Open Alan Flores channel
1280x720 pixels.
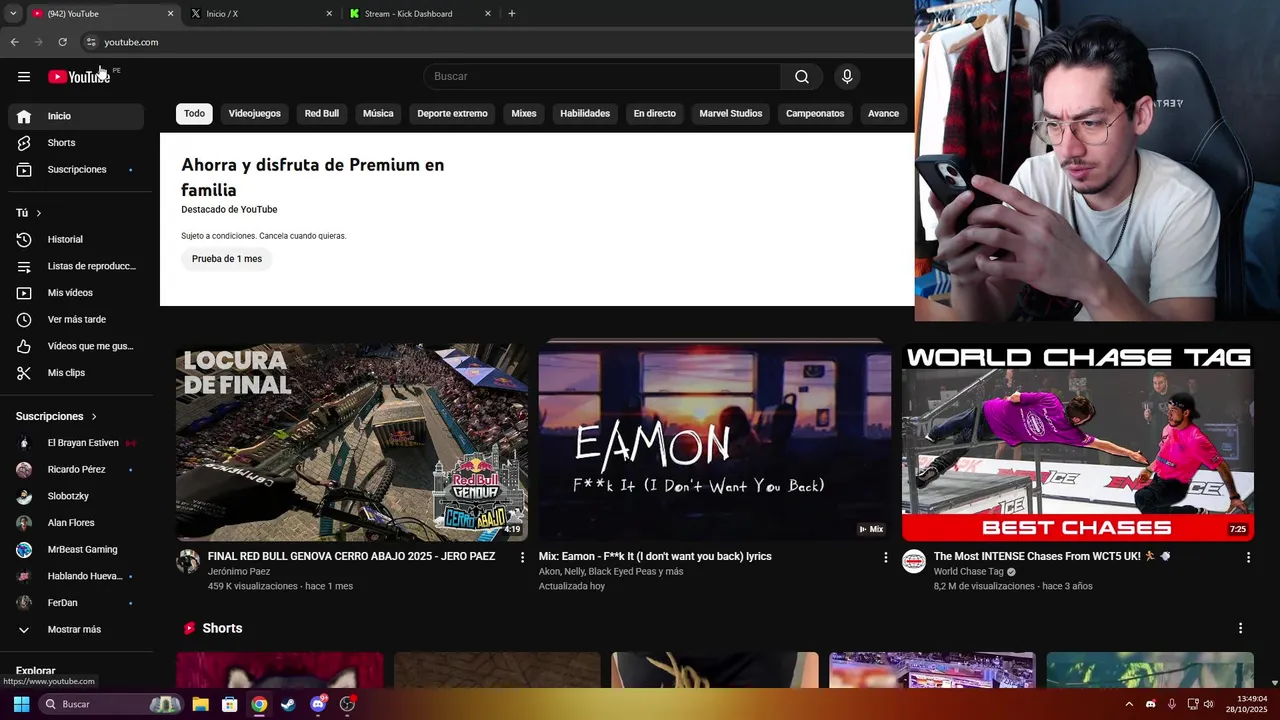tap(76, 523)
